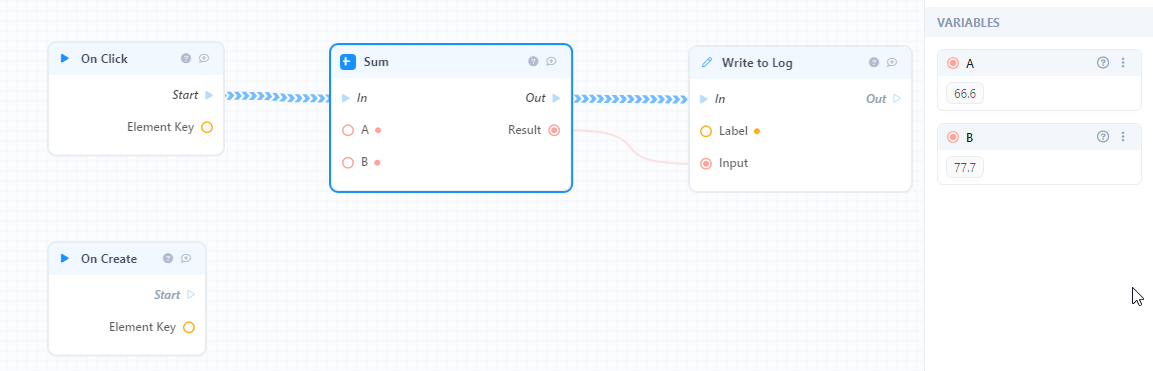Open comment icon on On Create node
The height and width of the screenshot is (371, 1153).
pos(186,258)
